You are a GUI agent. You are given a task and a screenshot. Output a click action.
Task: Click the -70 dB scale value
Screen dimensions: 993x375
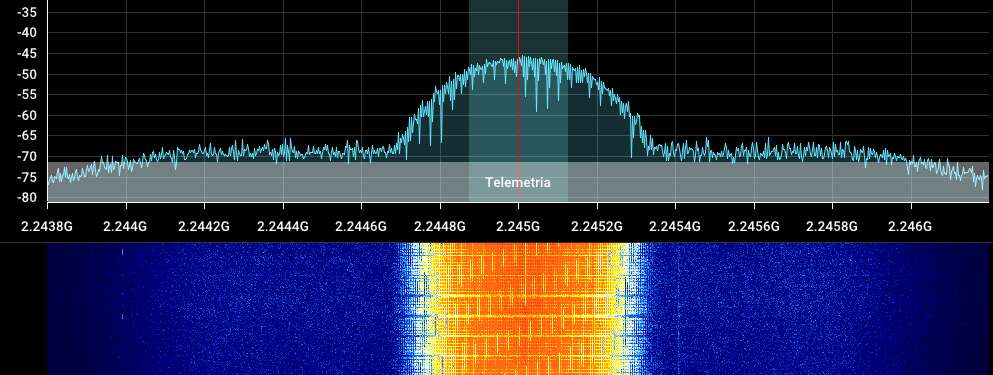[x=27, y=156]
